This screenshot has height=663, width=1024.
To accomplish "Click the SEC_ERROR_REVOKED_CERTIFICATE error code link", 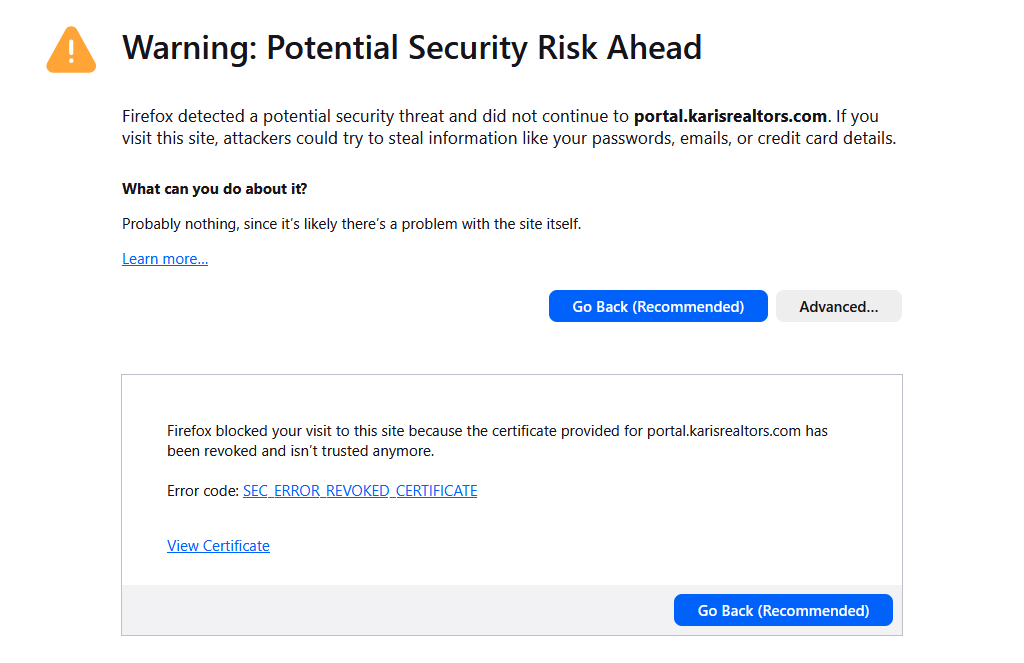I will (360, 491).
